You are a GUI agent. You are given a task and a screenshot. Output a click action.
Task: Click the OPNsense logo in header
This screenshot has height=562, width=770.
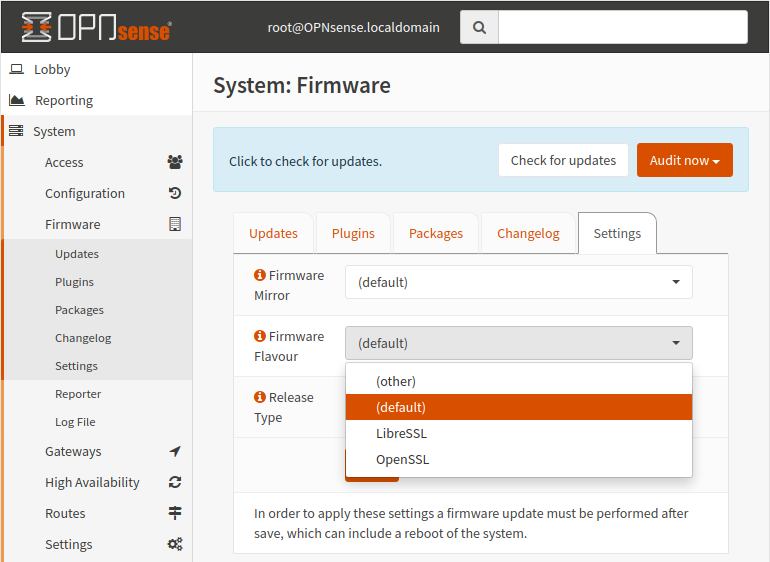[96, 28]
